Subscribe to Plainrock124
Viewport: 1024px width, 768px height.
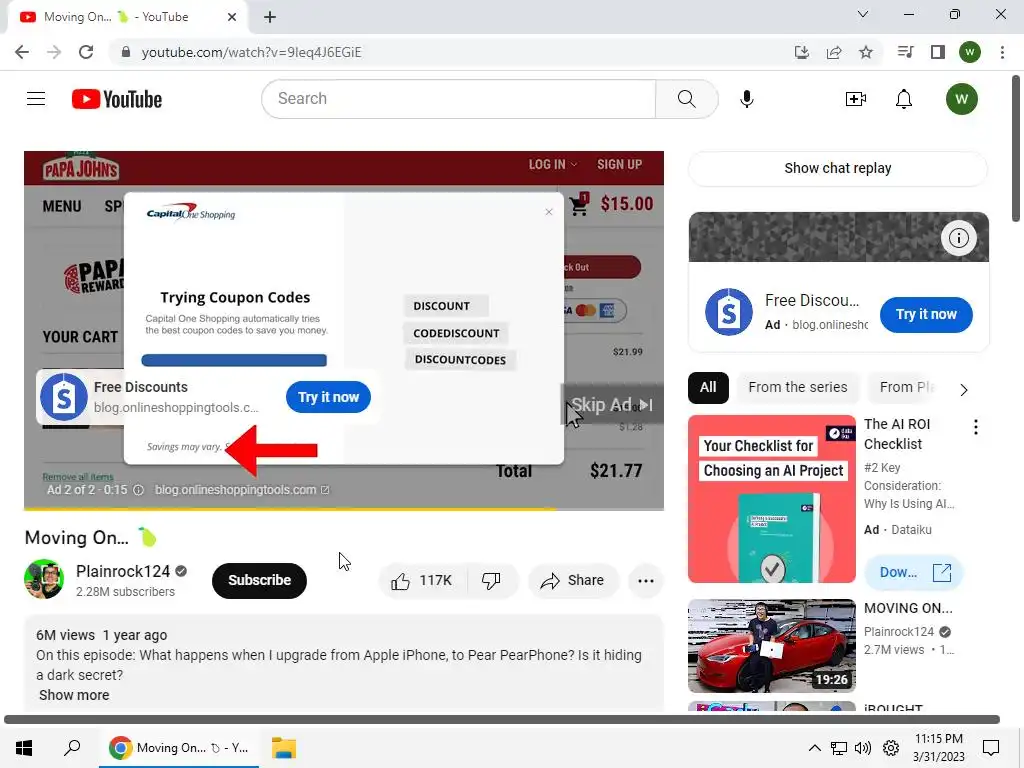(x=259, y=580)
